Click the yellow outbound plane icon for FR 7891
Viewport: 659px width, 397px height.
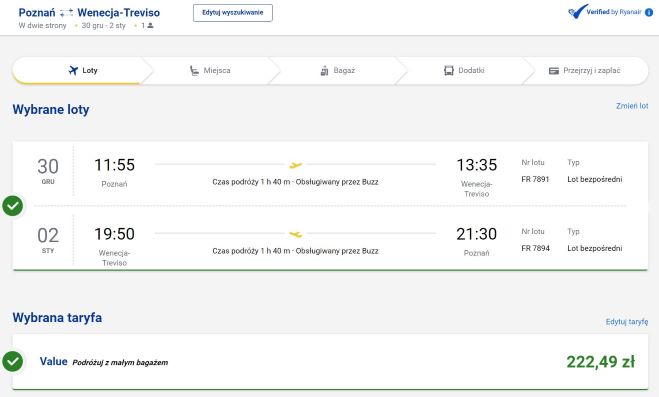point(295,165)
